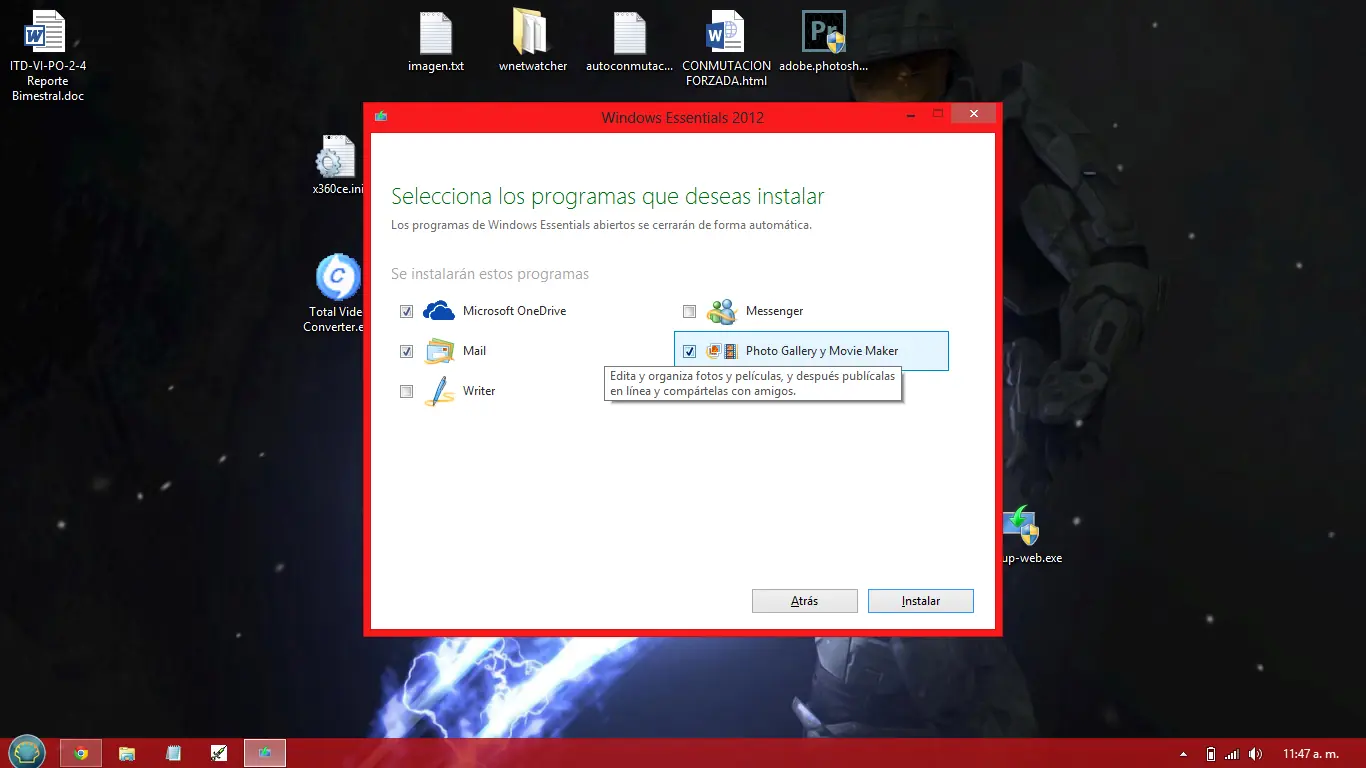Screen dimensions: 1366x768
Task: Open File Explorer from the taskbar
Action: [x=127, y=753]
